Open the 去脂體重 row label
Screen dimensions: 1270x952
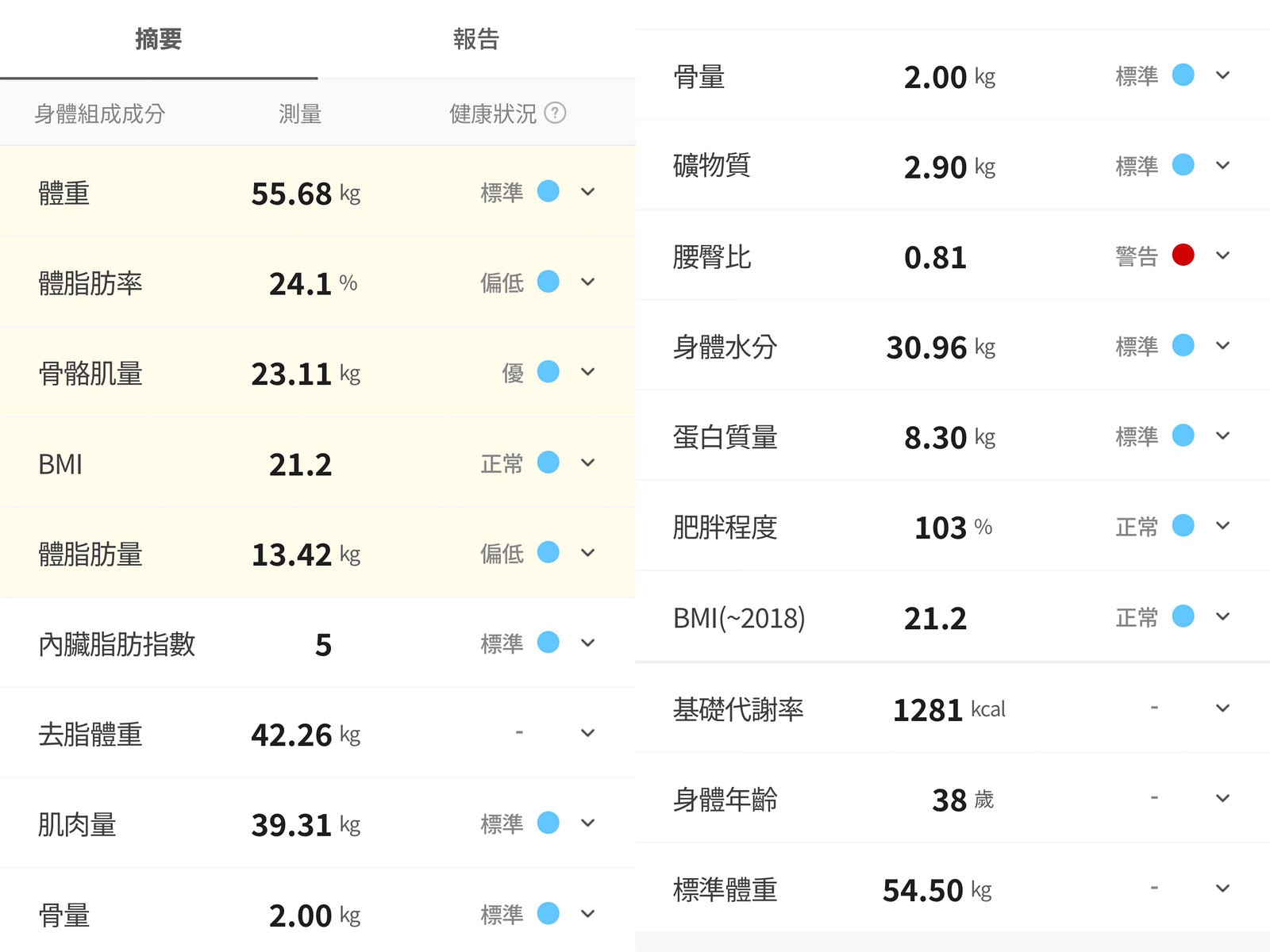coord(90,735)
